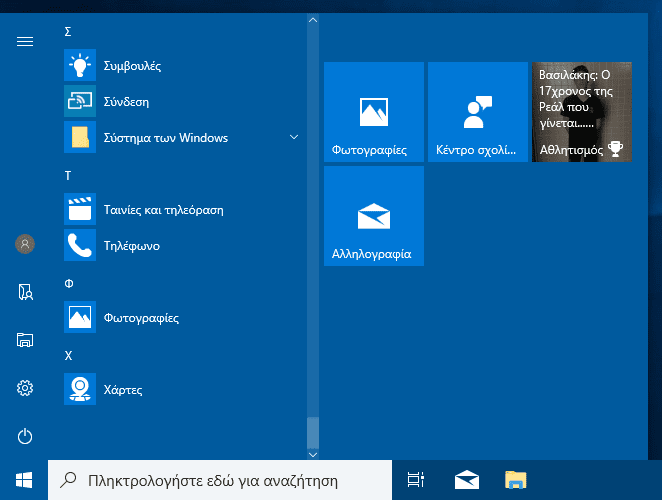Select Σύστημα των Windows folder label
The height and width of the screenshot is (500, 662).
point(166,138)
